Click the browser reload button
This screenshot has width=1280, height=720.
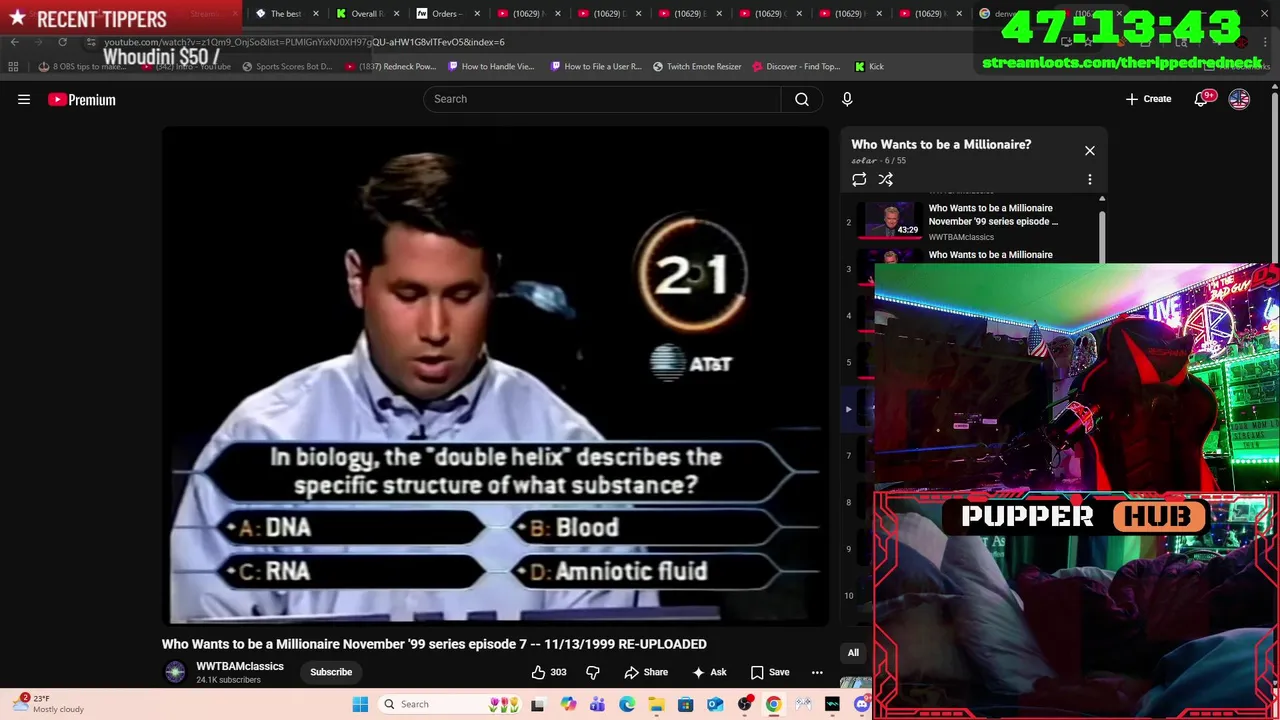(62, 42)
